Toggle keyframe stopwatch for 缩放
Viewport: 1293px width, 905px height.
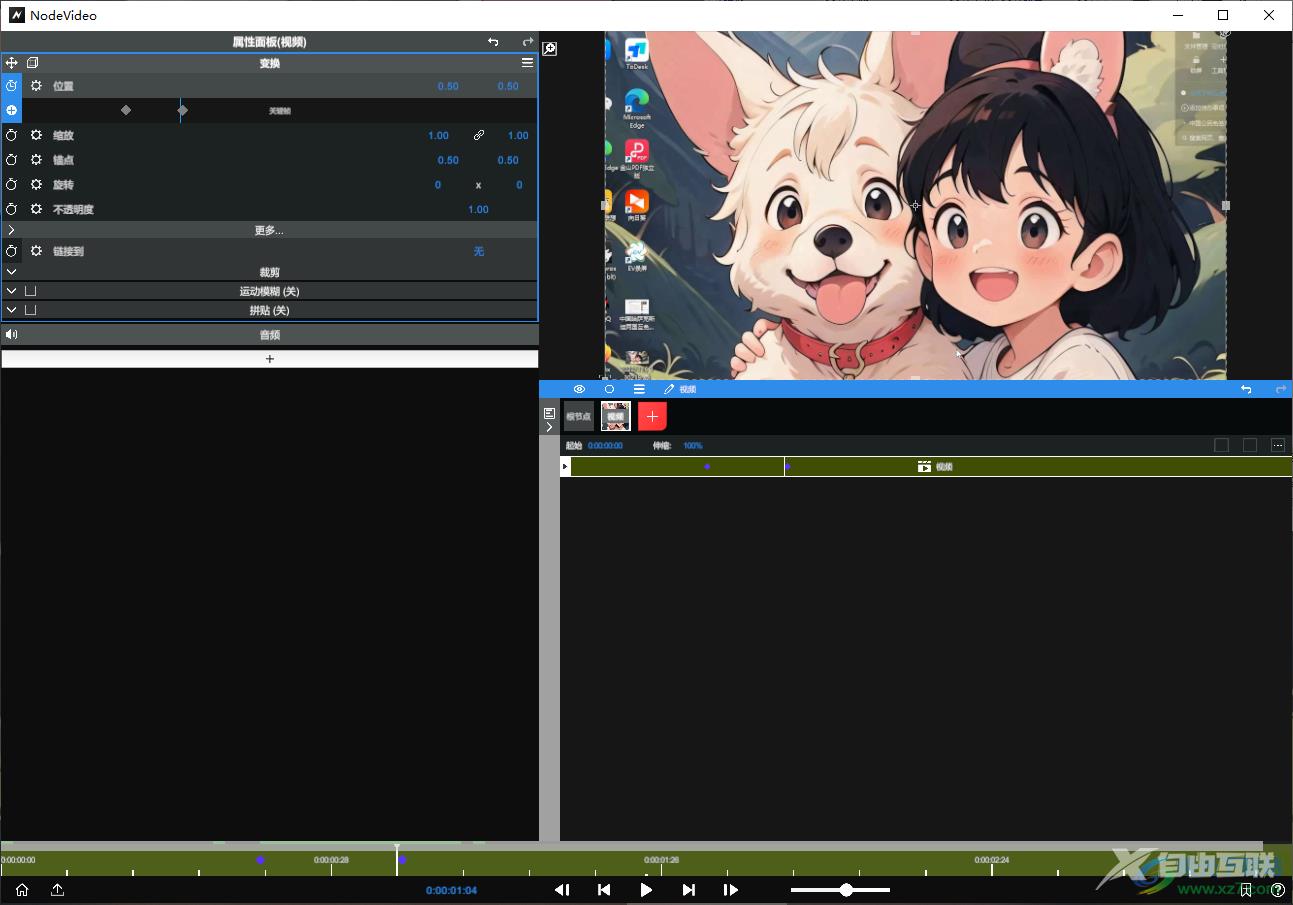click(x=11, y=135)
